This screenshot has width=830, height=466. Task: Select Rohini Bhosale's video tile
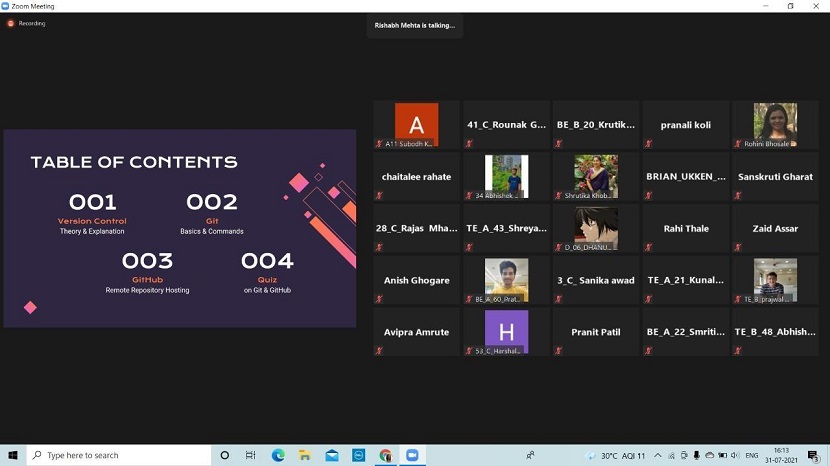775,125
